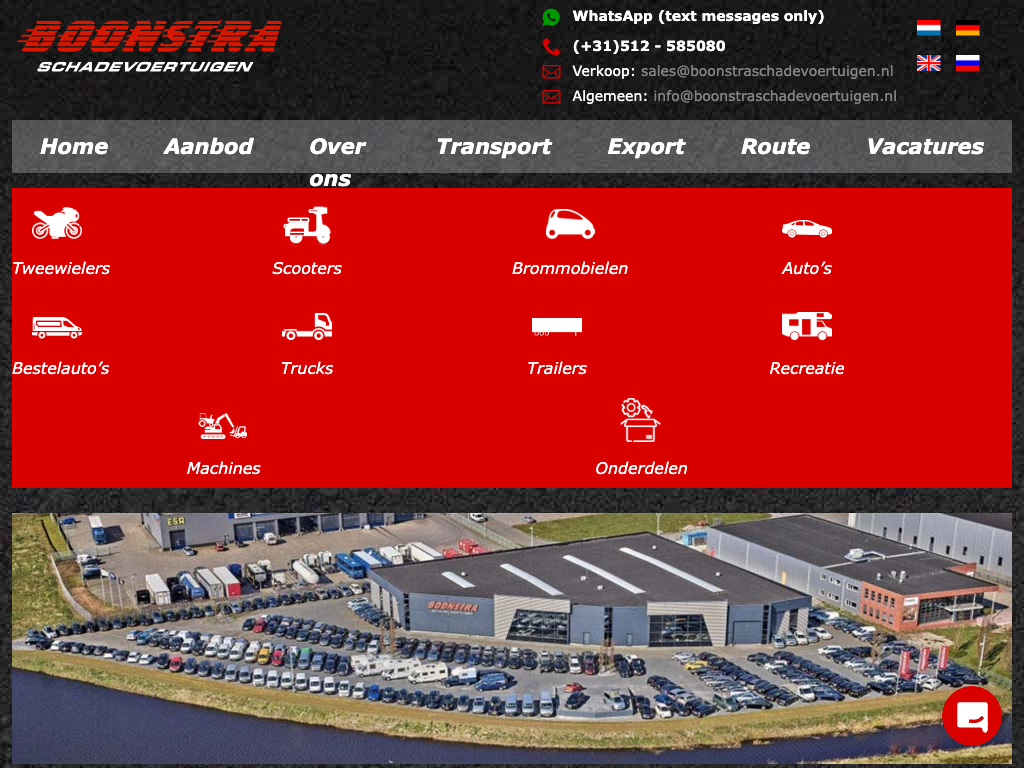
Task: Click the Recreatie text label
Action: point(807,368)
